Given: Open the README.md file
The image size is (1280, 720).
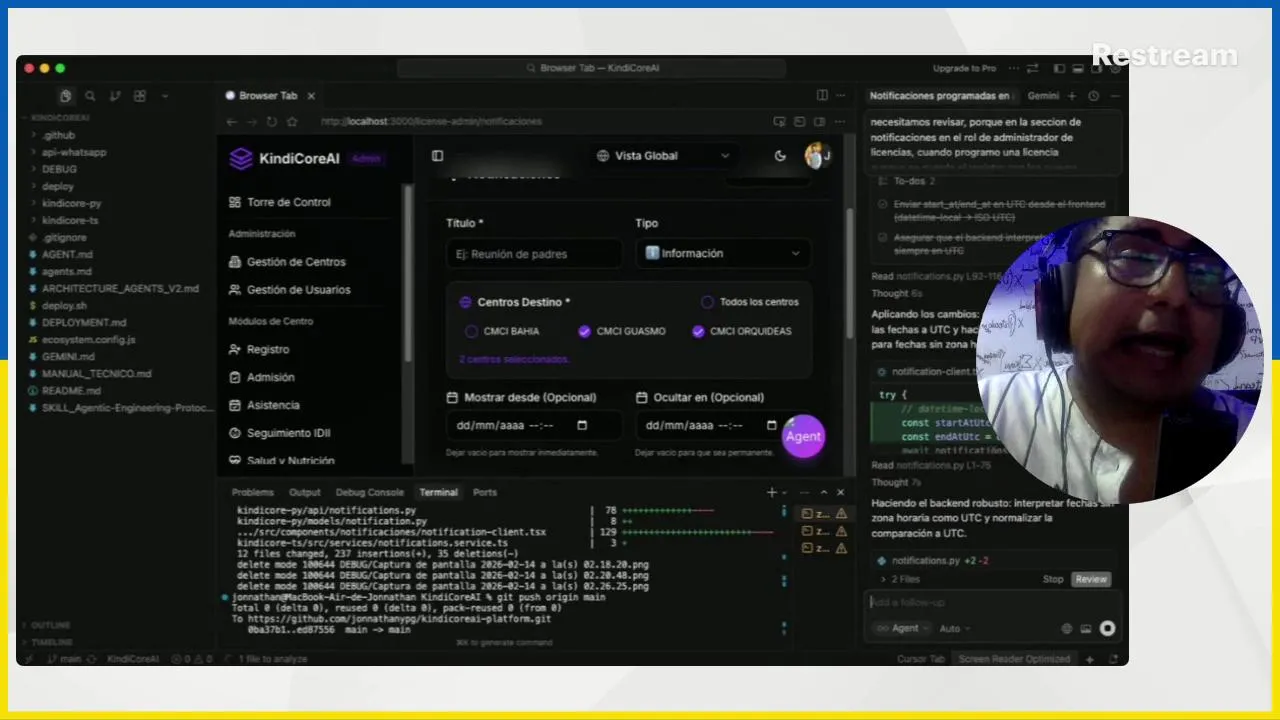Looking at the screenshot, I should tap(71, 390).
